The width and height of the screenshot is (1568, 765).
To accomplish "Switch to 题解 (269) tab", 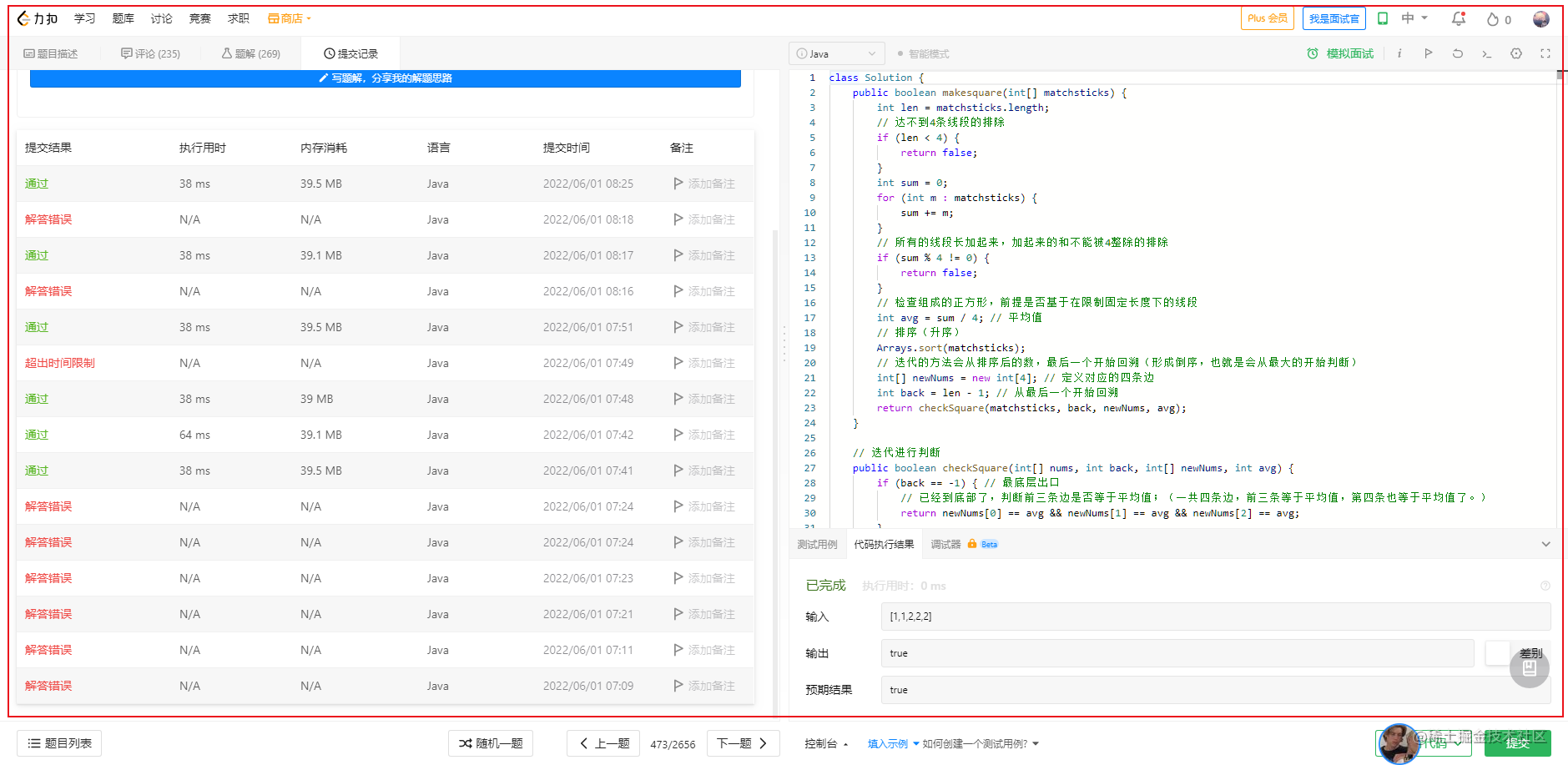I will point(250,53).
